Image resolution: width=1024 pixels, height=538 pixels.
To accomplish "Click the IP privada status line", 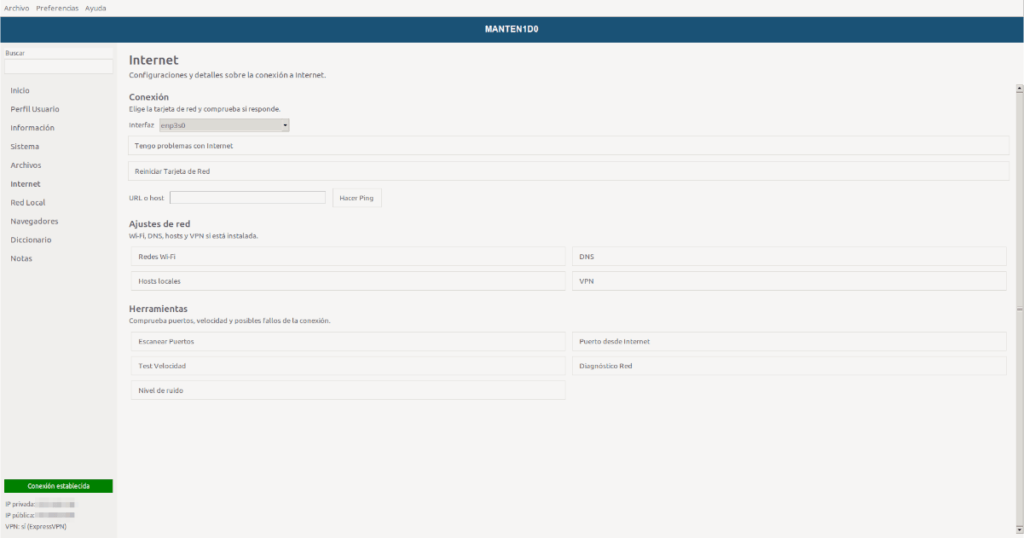I will click(x=40, y=505).
